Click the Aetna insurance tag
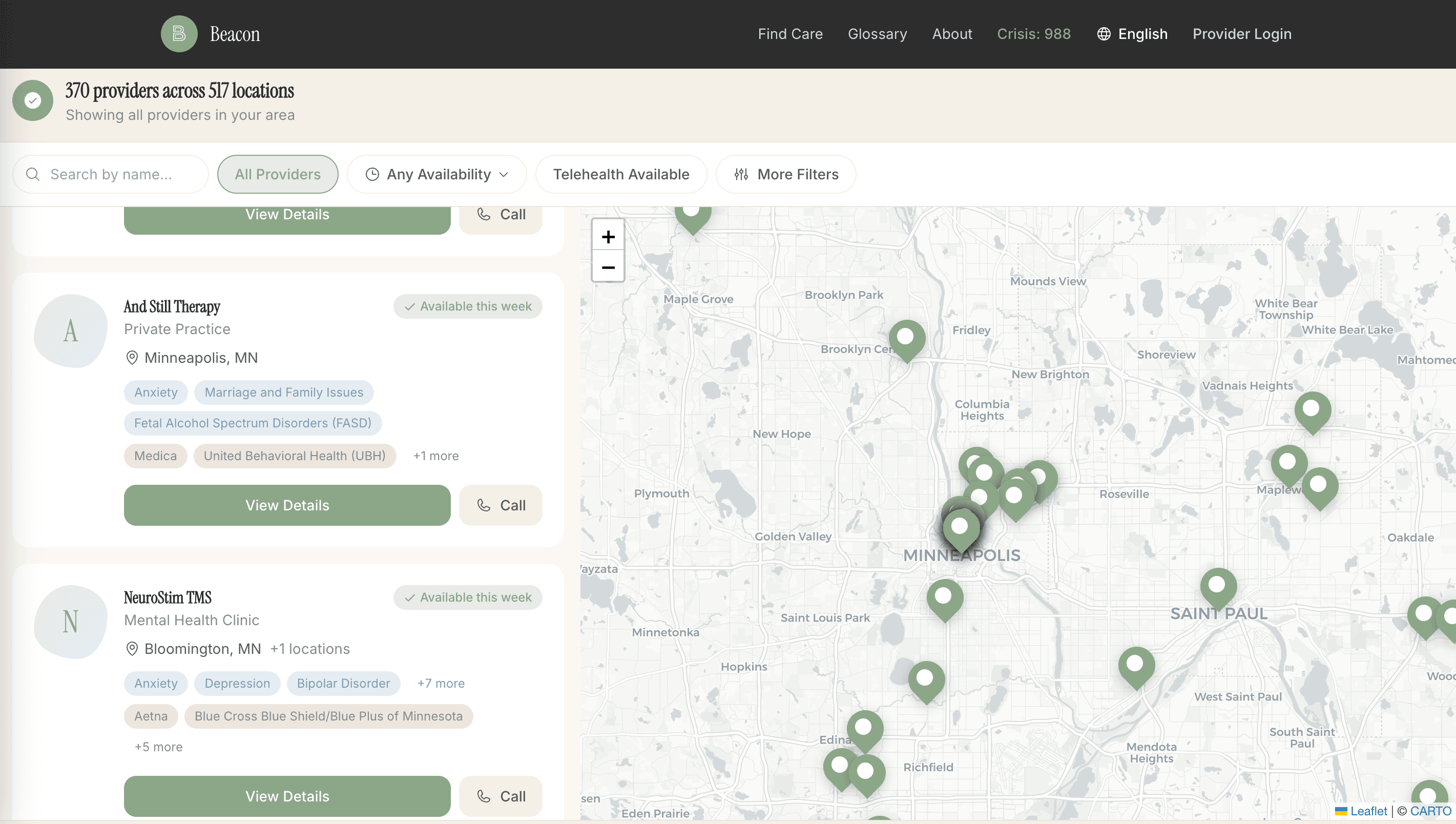Screen dimensions: 1456x824 pos(151,716)
